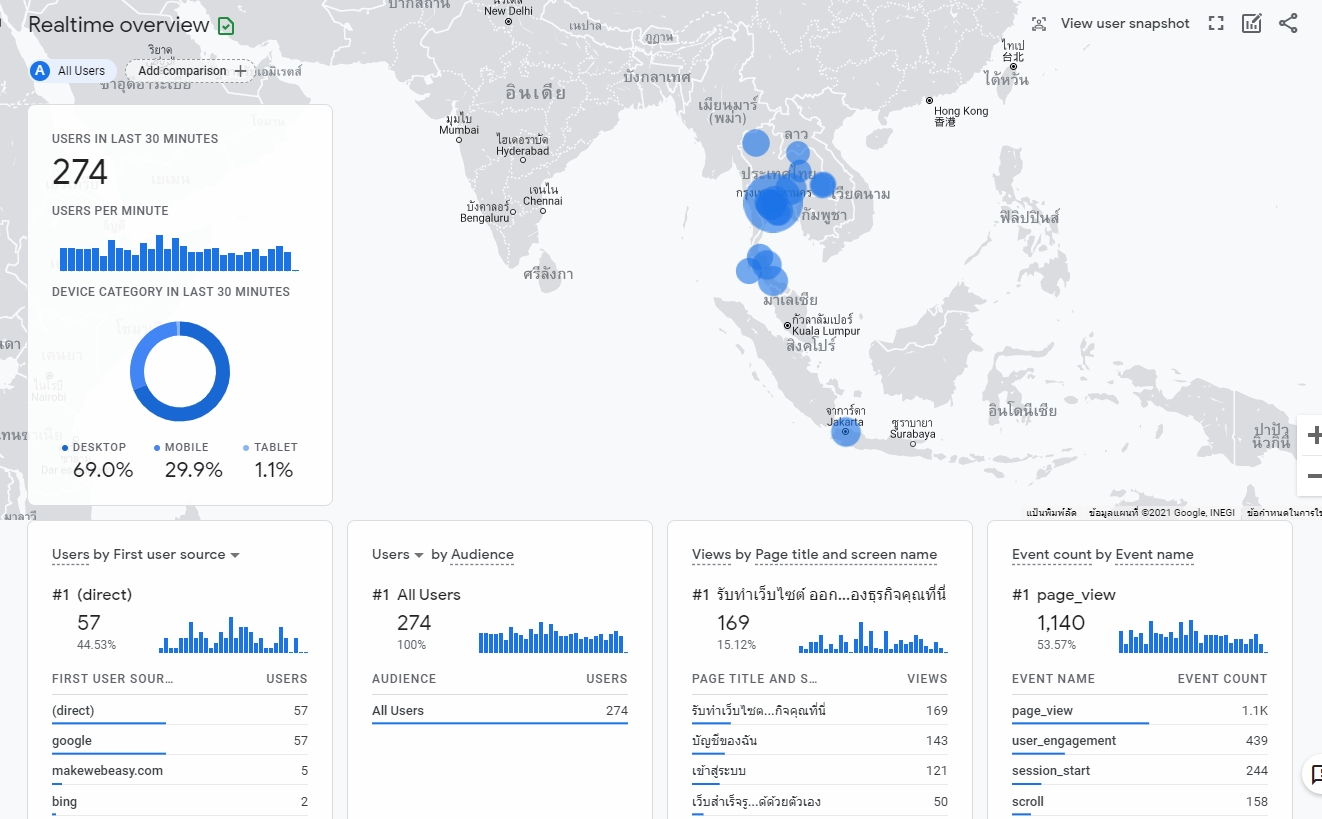Open fullscreen view icon
Screen dimensions: 1322x819
[x=1216, y=24]
